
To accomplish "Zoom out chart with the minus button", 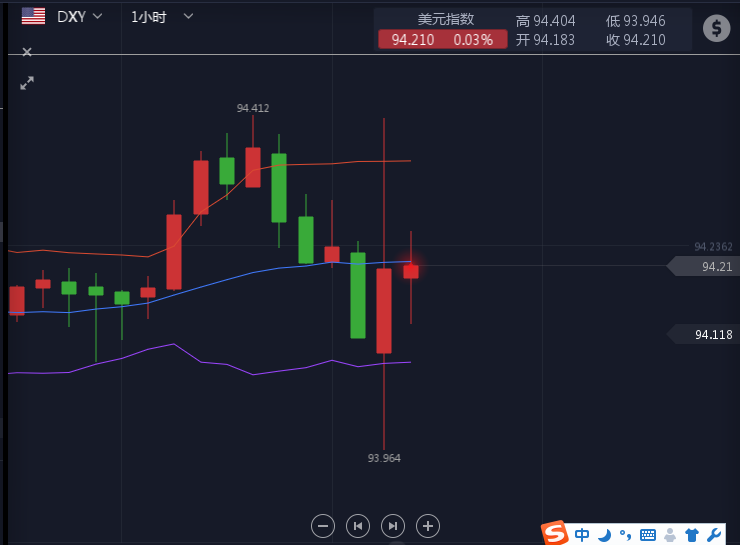I will click(323, 526).
